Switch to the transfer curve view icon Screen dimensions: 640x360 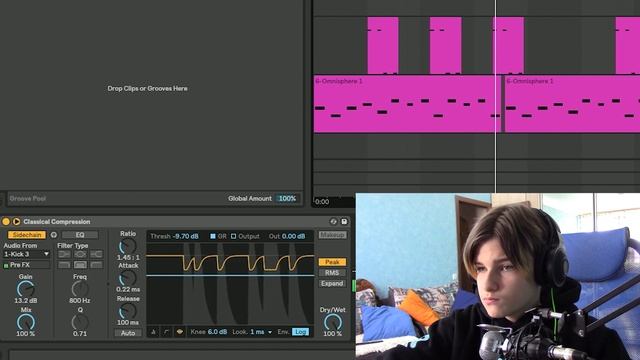click(167, 332)
